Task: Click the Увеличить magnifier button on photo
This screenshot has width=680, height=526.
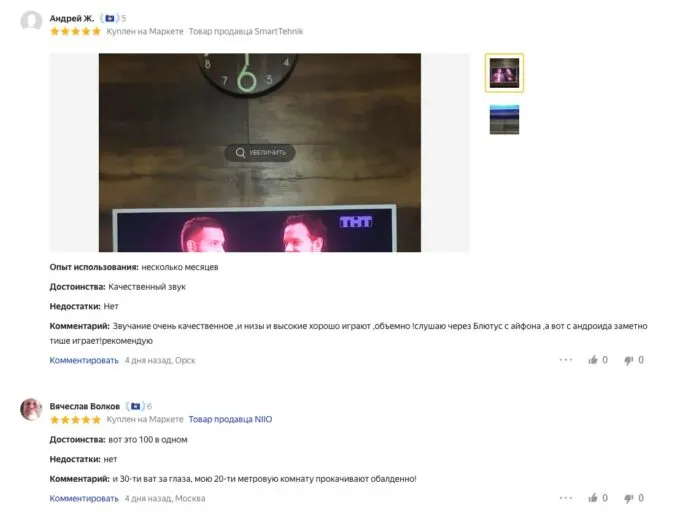Action: pos(260,153)
